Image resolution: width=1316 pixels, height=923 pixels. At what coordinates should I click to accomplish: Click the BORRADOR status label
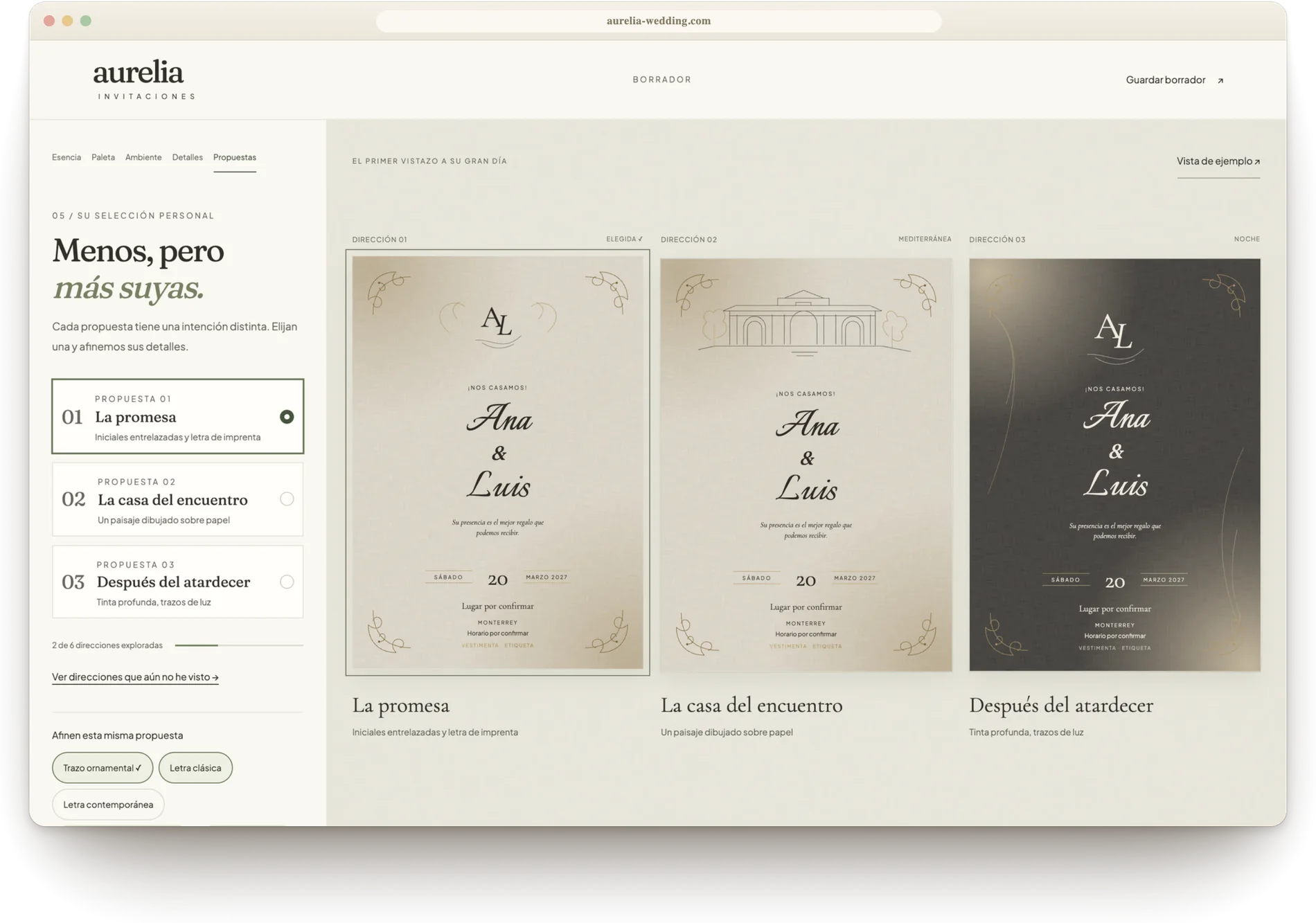tap(662, 80)
